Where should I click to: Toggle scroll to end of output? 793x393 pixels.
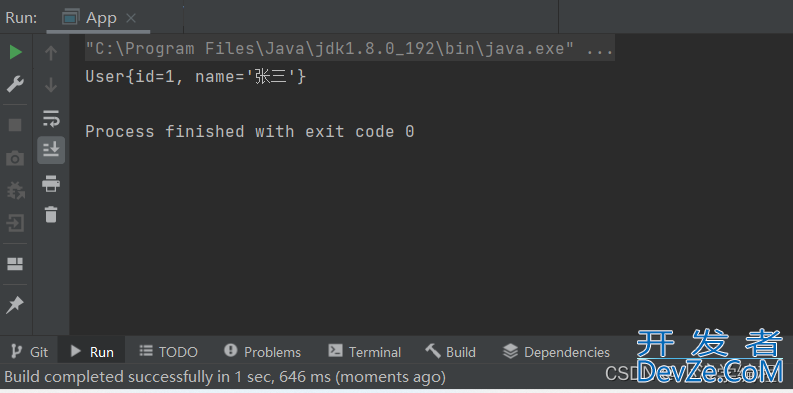tap(51, 150)
